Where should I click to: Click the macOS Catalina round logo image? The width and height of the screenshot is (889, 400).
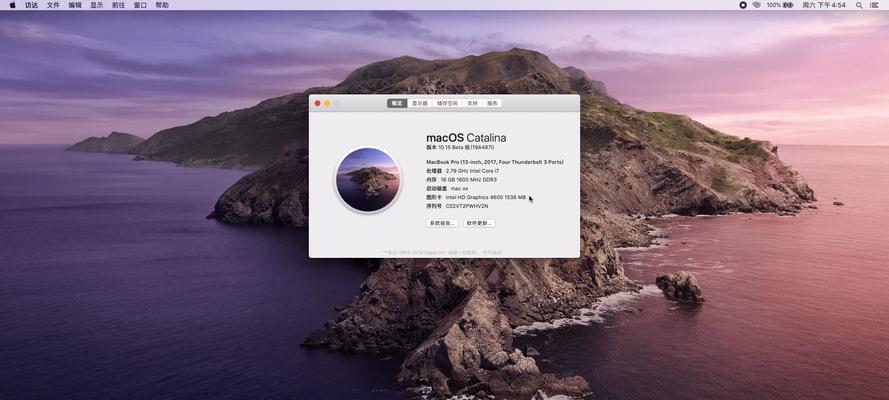pyautogui.click(x=368, y=180)
